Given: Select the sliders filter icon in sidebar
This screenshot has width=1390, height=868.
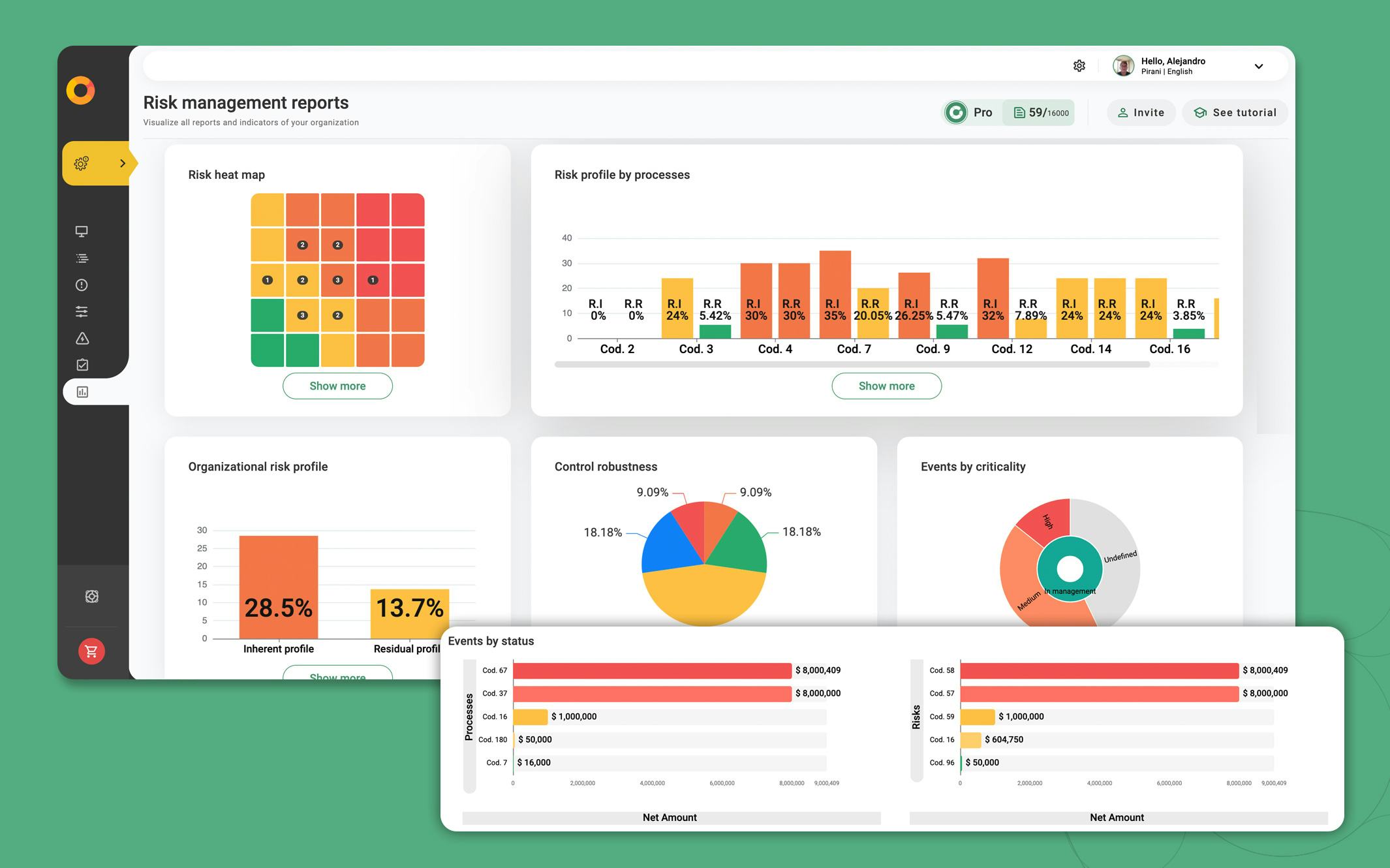Looking at the screenshot, I should click(82, 311).
